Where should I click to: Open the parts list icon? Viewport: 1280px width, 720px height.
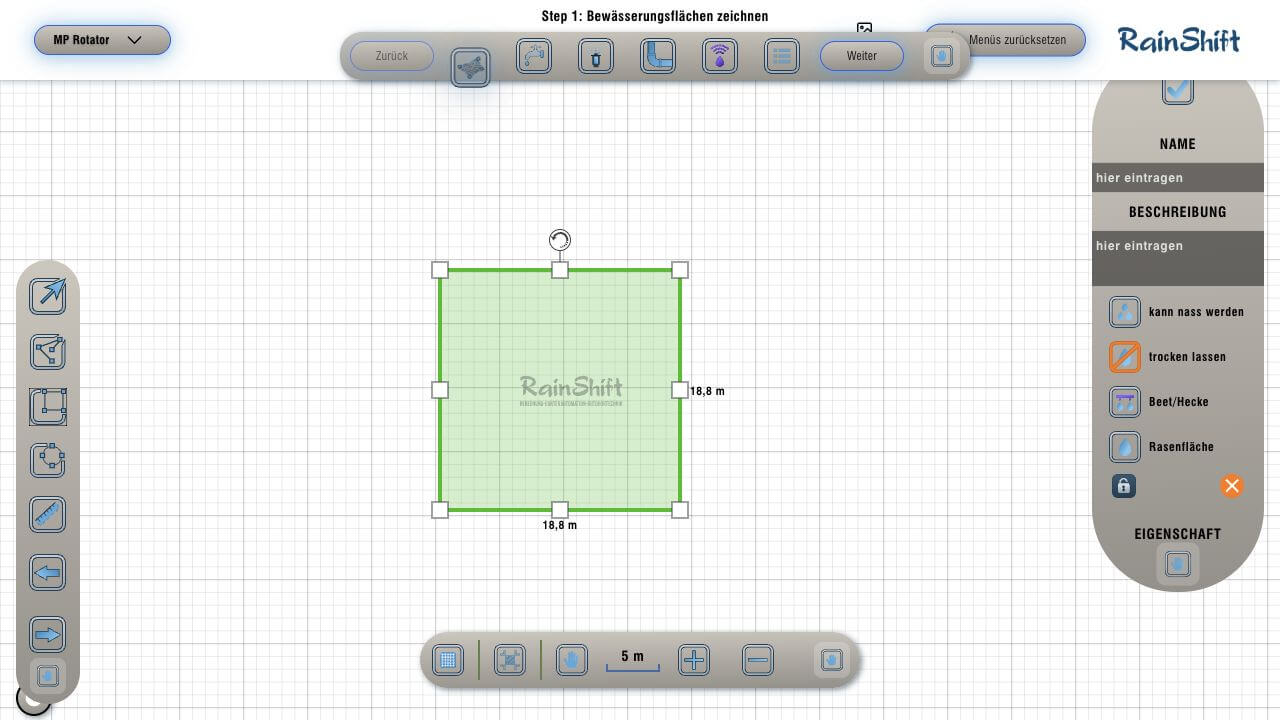coord(782,57)
